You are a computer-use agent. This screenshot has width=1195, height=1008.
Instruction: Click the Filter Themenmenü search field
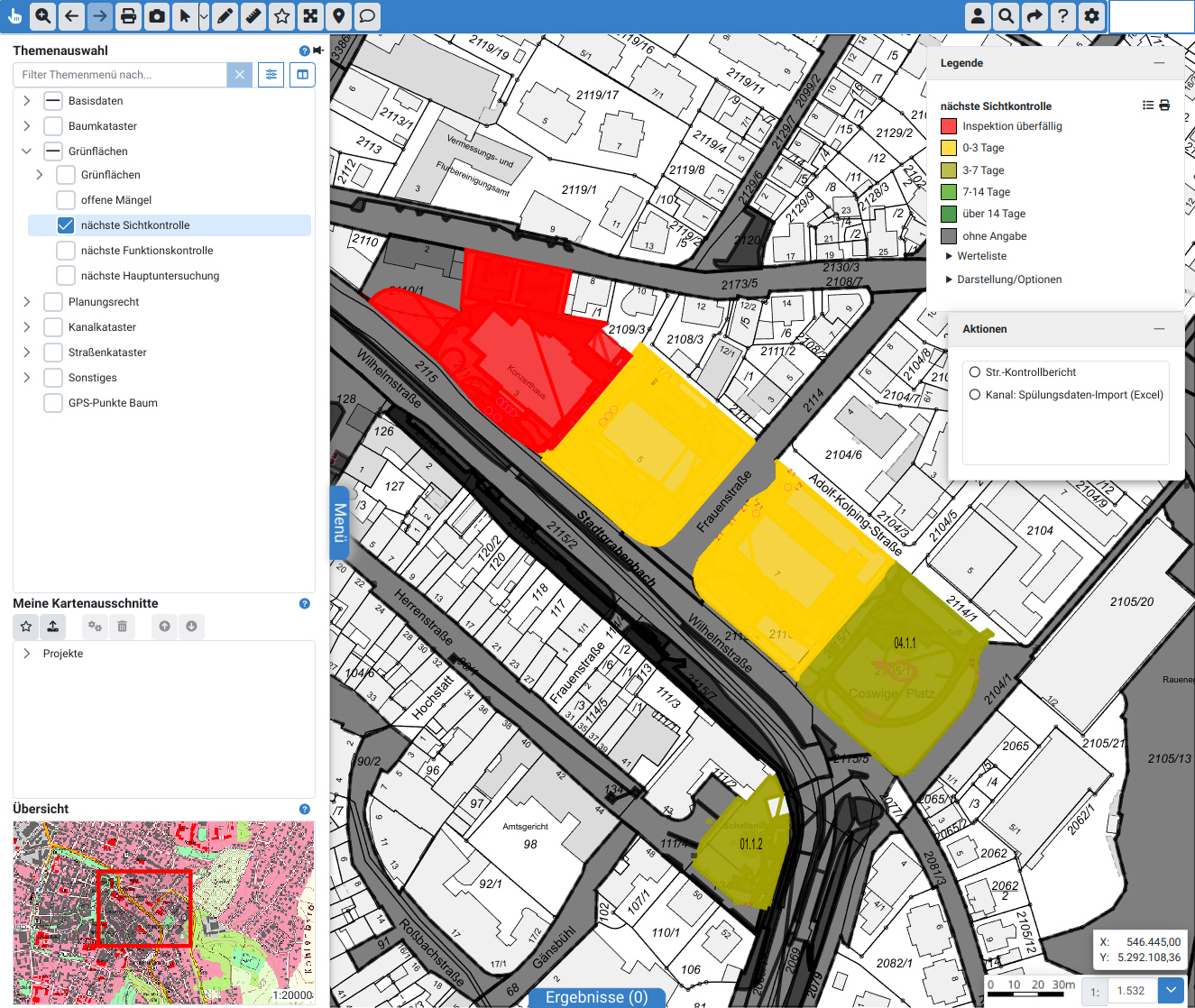click(122, 75)
